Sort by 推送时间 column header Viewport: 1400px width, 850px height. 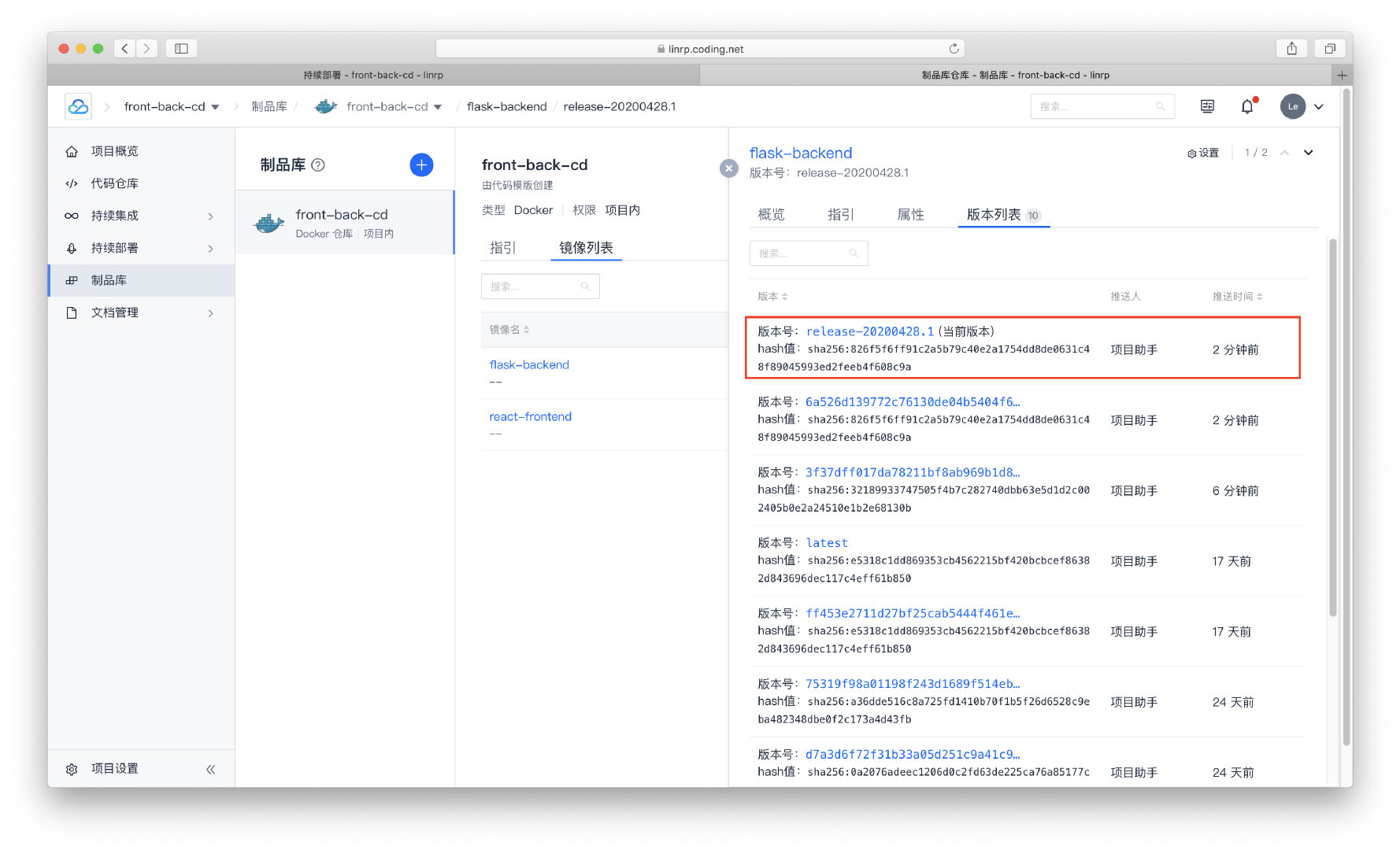(1237, 297)
